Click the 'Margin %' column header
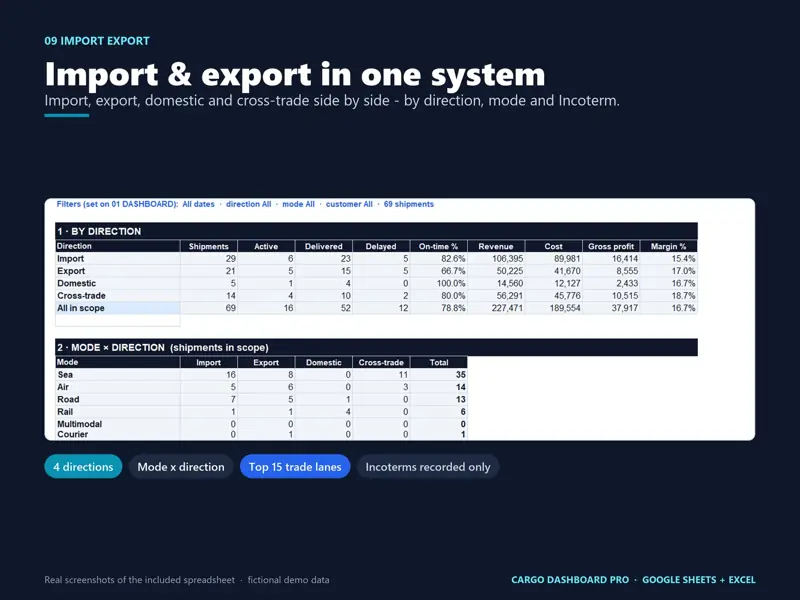The image size is (800, 600). pyautogui.click(x=668, y=246)
